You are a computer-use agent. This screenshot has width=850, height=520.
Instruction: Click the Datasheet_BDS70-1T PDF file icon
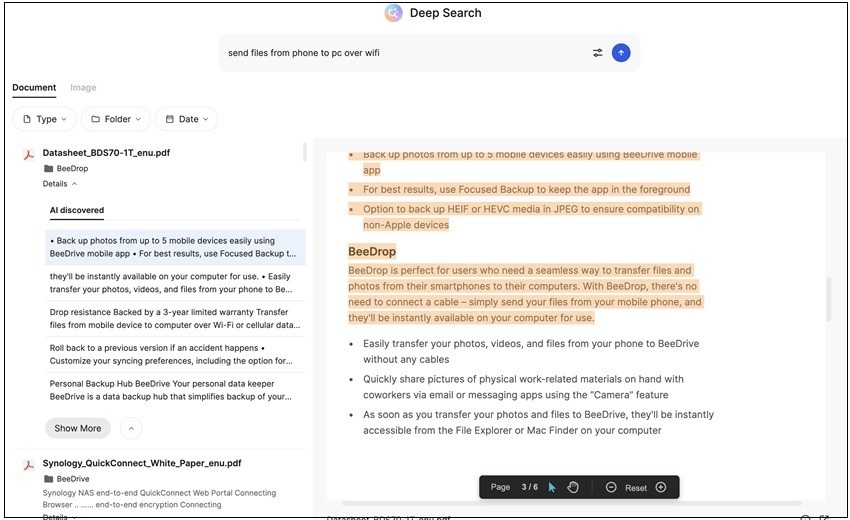pos(30,154)
